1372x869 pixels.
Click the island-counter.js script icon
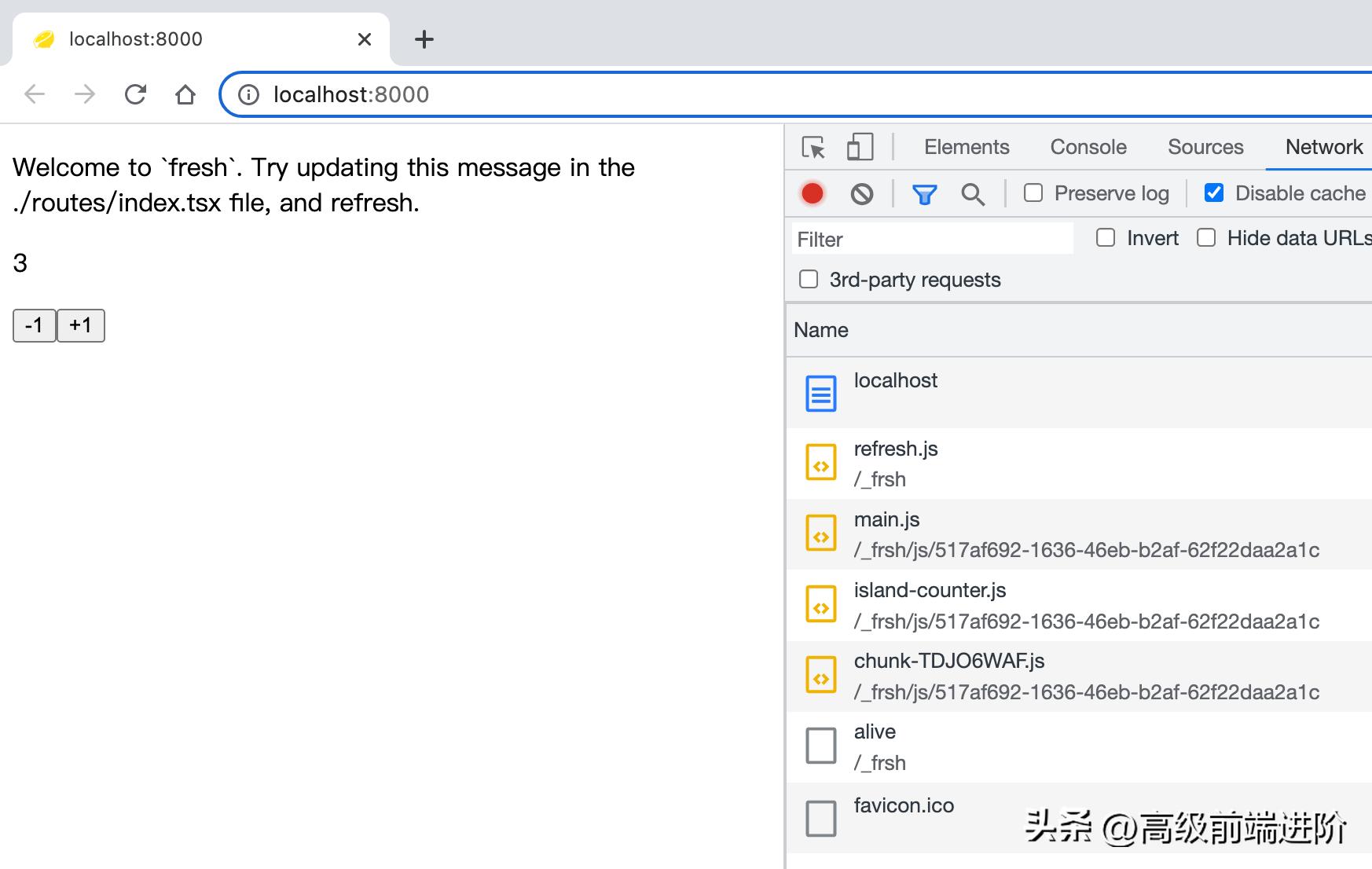[821, 604]
